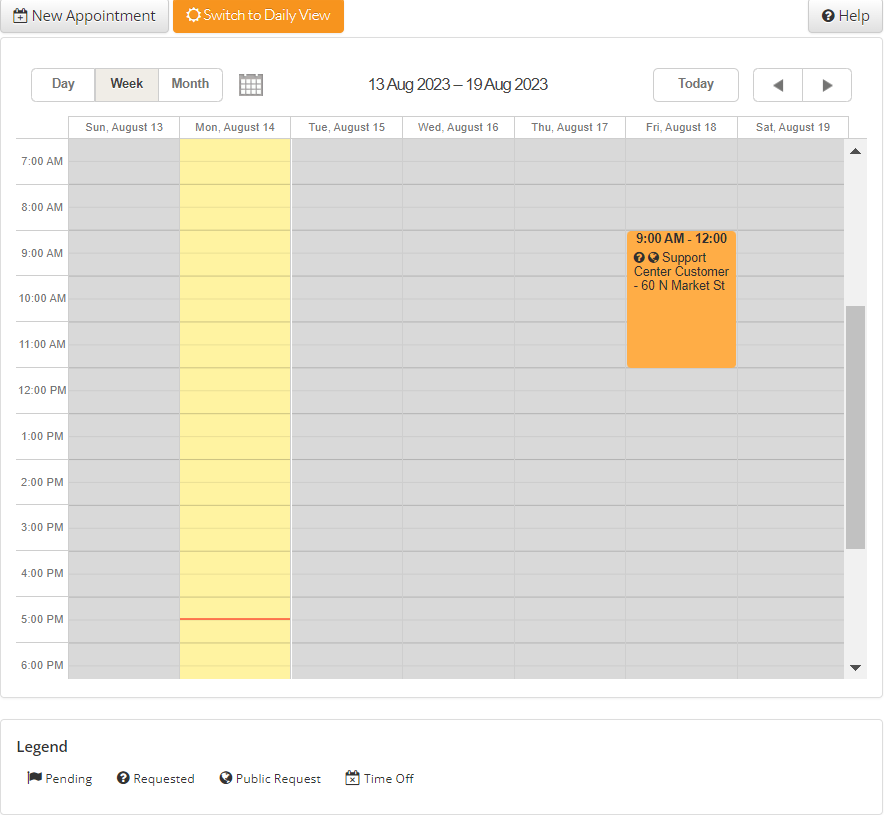This screenshot has width=884, height=815.
Task: Click the scrollbar down arrow
Action: click(855, 666)
